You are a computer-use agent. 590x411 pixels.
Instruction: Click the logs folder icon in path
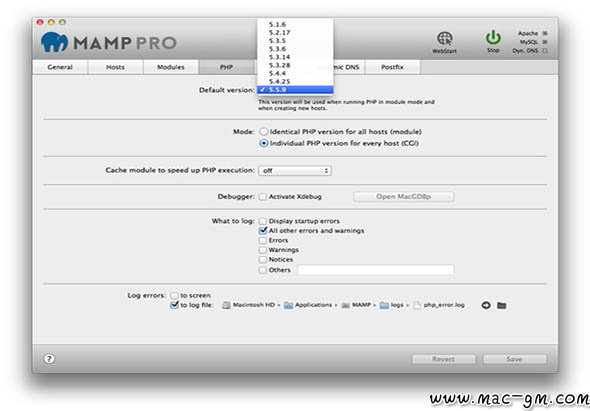coord(384,305)
